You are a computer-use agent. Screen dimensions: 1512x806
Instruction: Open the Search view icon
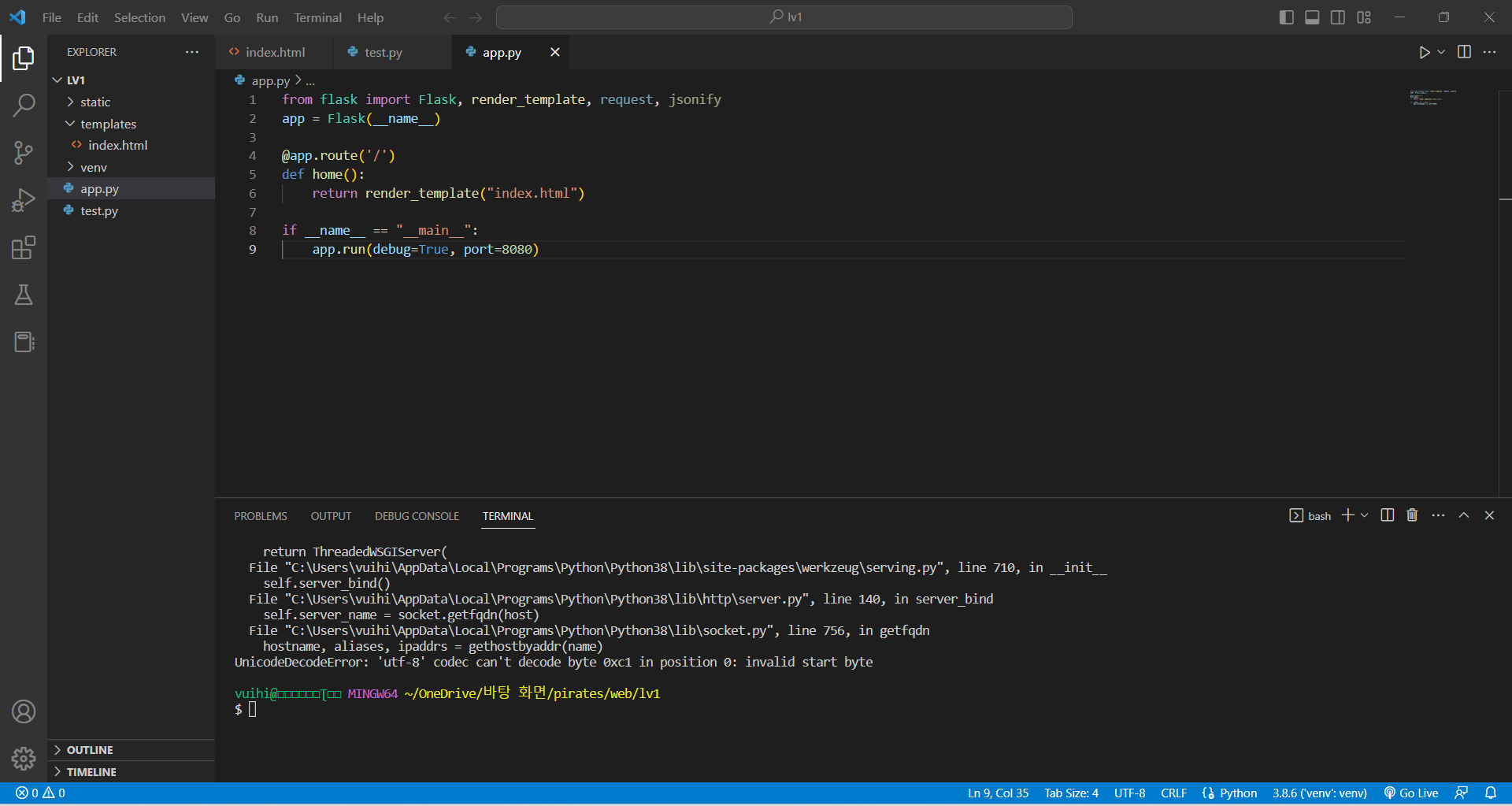coord(24,105)
